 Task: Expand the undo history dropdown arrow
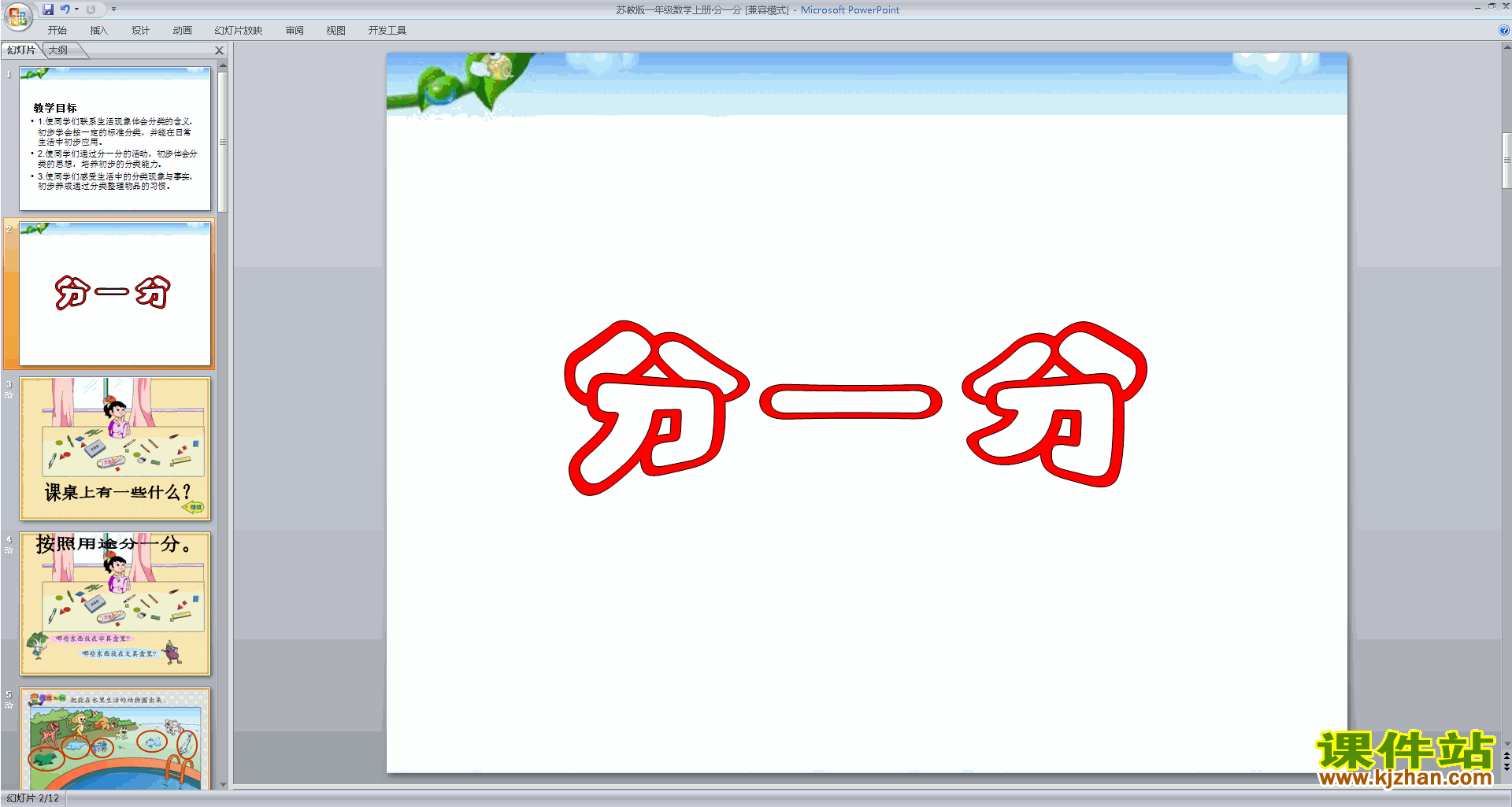(x=76, y=9)
